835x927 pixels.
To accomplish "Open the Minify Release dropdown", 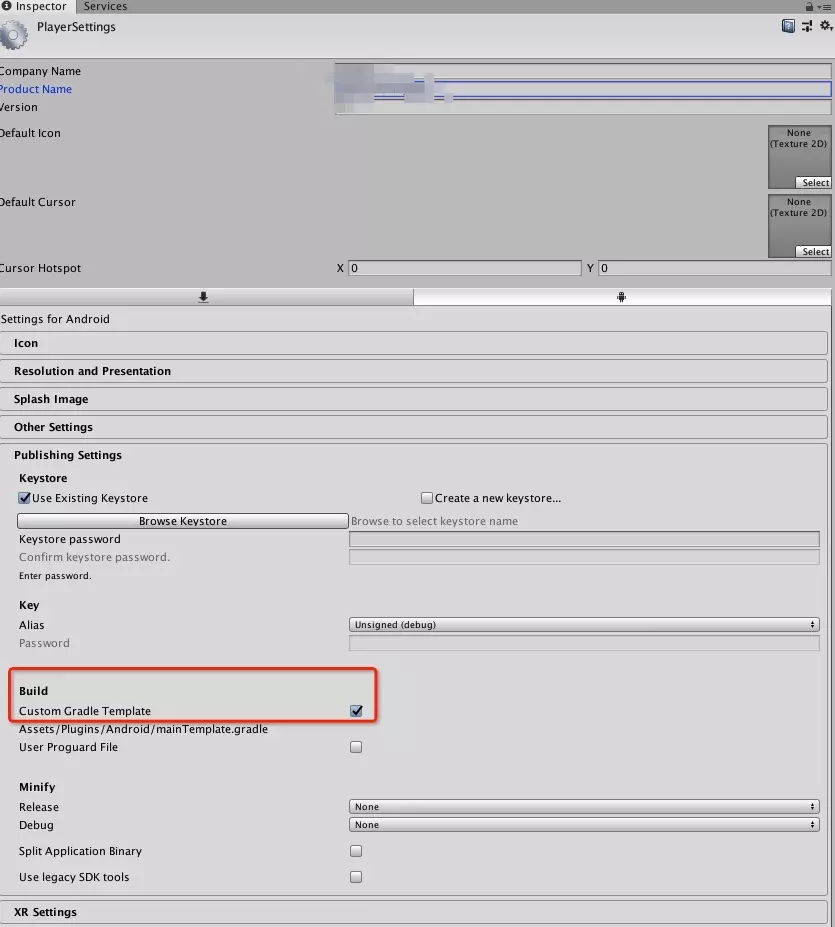I will [x=584, y=807].
